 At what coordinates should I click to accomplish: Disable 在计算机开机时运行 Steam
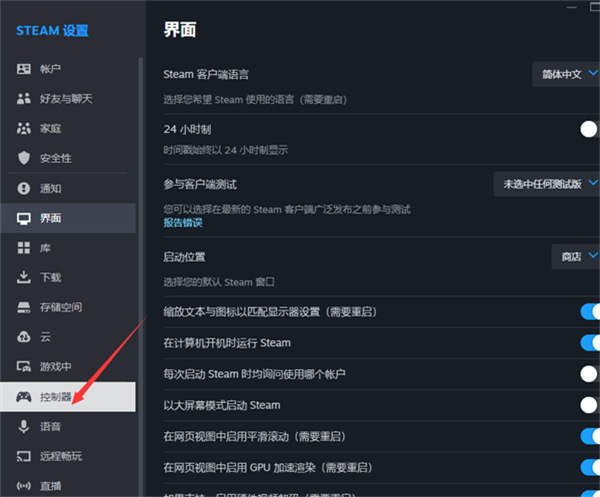tap(590, 343)
